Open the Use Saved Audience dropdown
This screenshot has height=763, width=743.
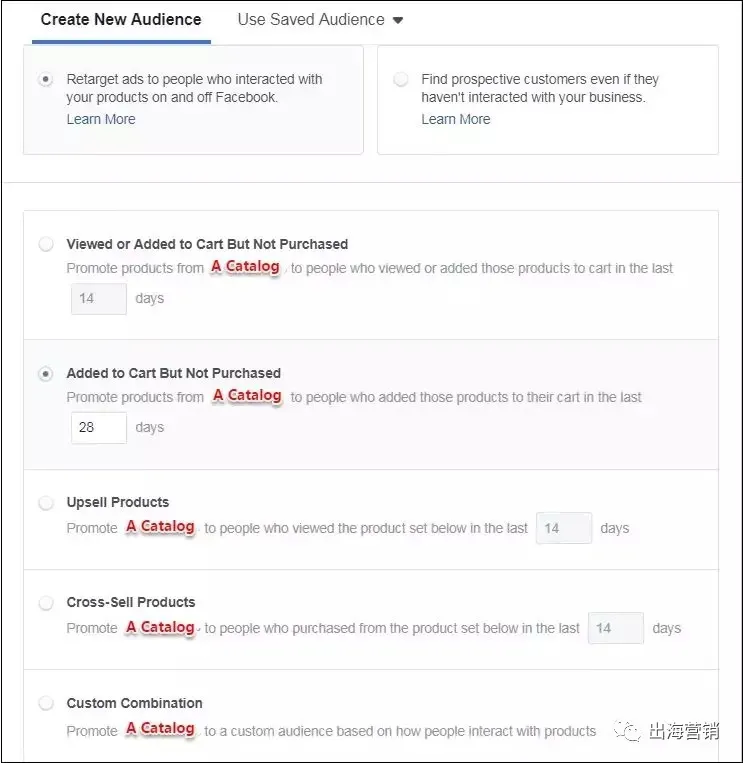[x=320, y=19]
